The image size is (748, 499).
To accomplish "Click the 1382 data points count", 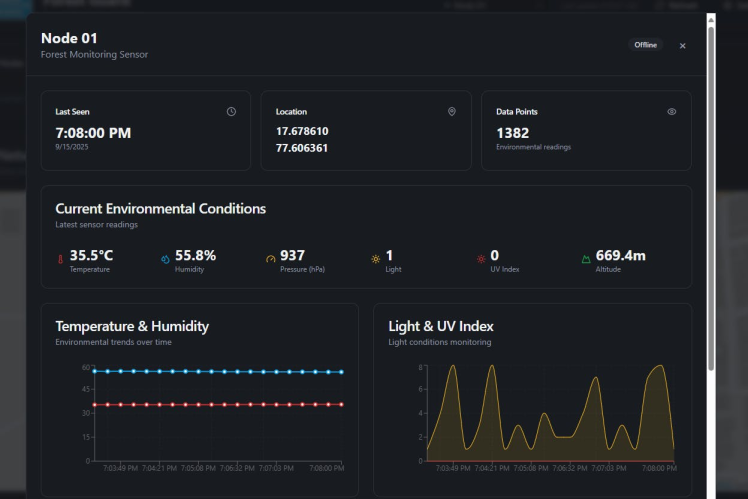I will pos(512,132).
